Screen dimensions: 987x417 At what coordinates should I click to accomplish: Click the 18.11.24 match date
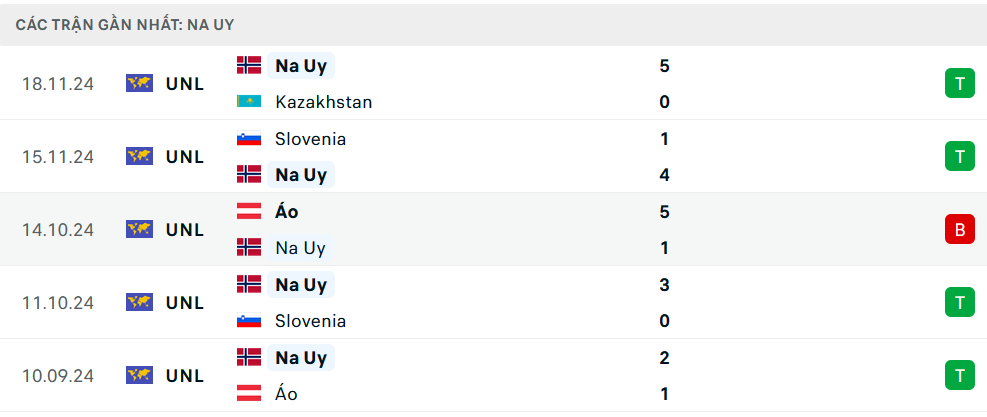pyautogui.click(x=58, y=84)
